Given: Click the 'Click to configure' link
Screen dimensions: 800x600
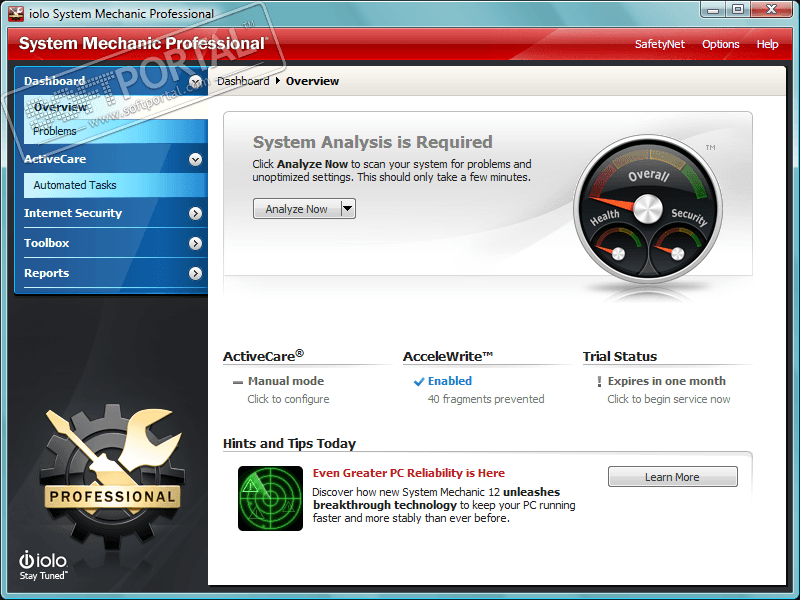Looking at the screenshot, I should [x=288, y=399].
